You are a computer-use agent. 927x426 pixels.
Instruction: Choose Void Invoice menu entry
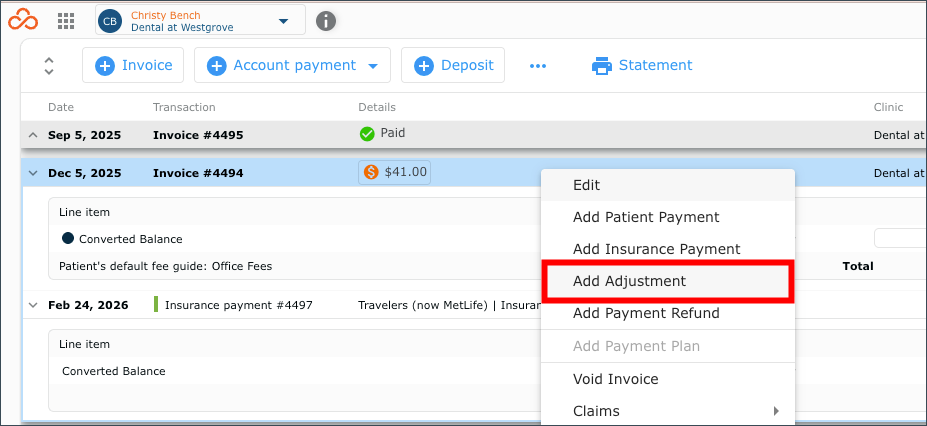[x=668, y=379]
